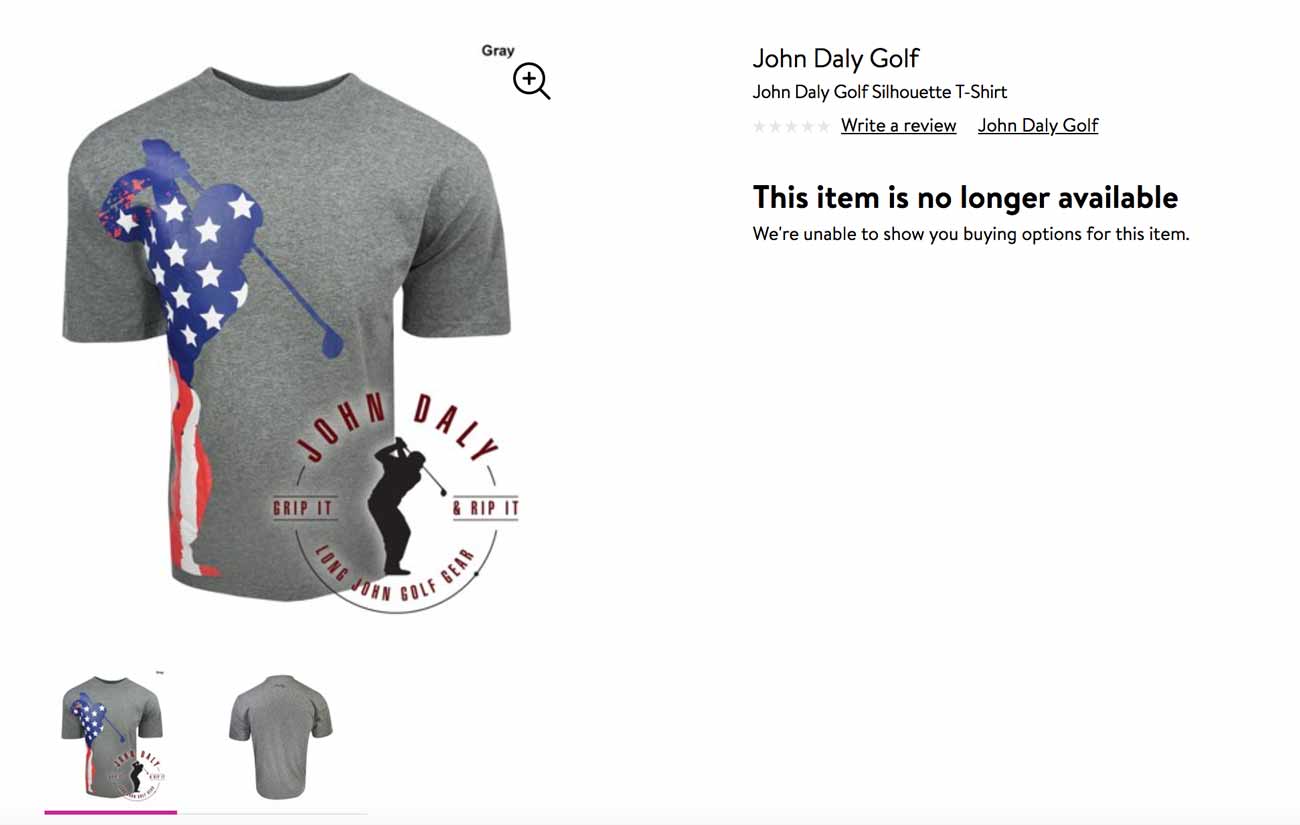Click the large John Daly Golf heading
This screenshot has height=825, width=1300.
836,58
